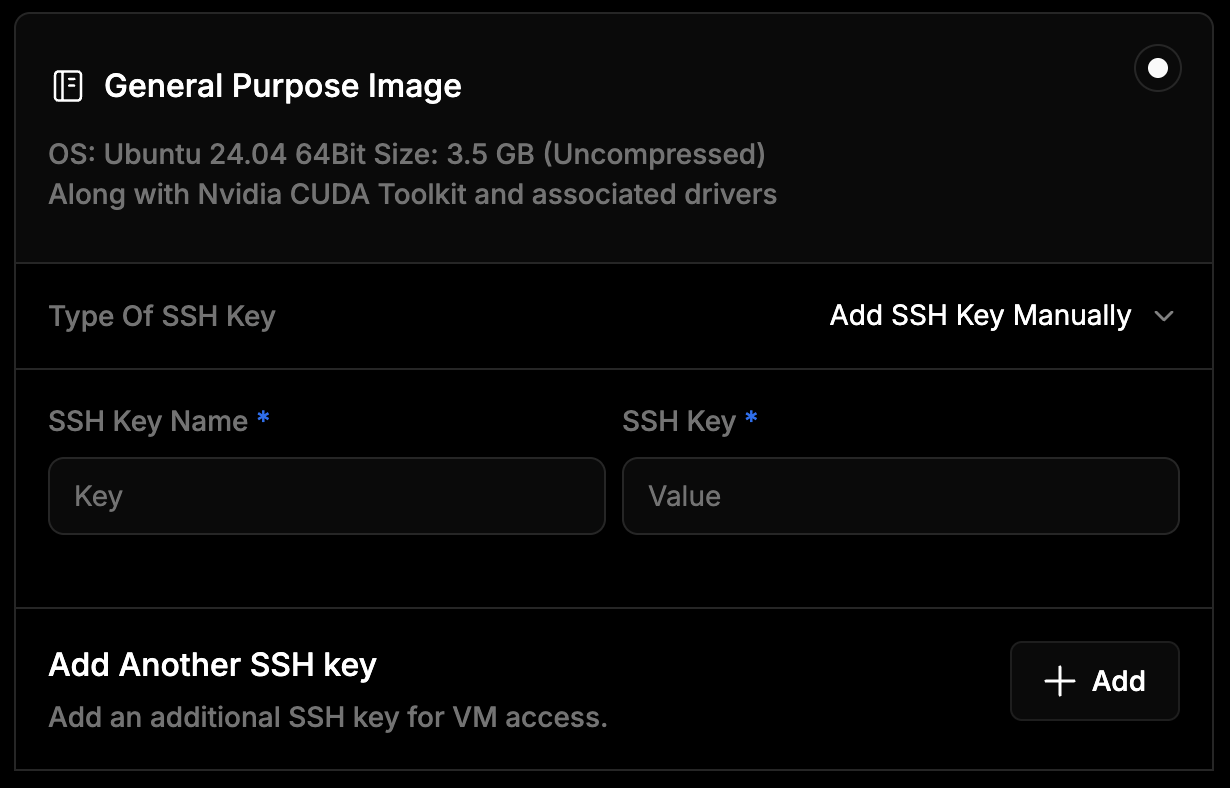Click the General Purpose Image title text

click(283, 86)
